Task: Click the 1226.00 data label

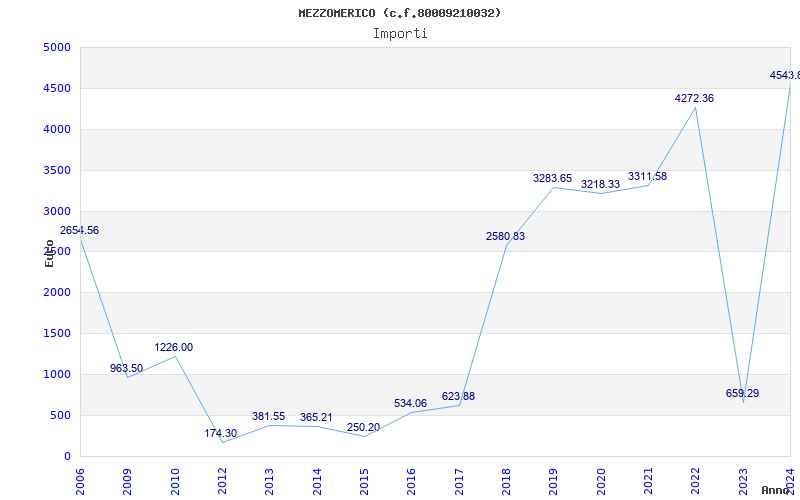Action: point(174,347)
